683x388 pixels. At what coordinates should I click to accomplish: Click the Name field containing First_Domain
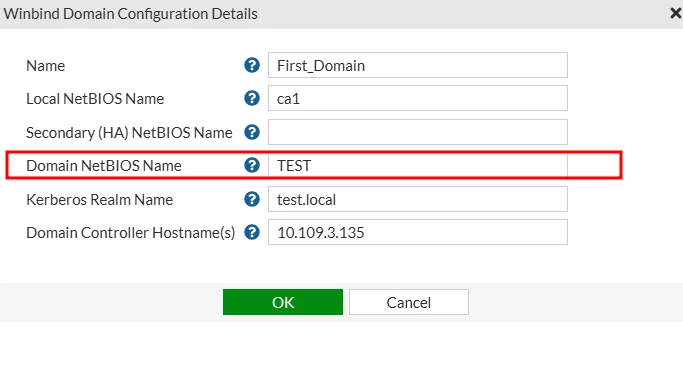(x=418, y=65)
